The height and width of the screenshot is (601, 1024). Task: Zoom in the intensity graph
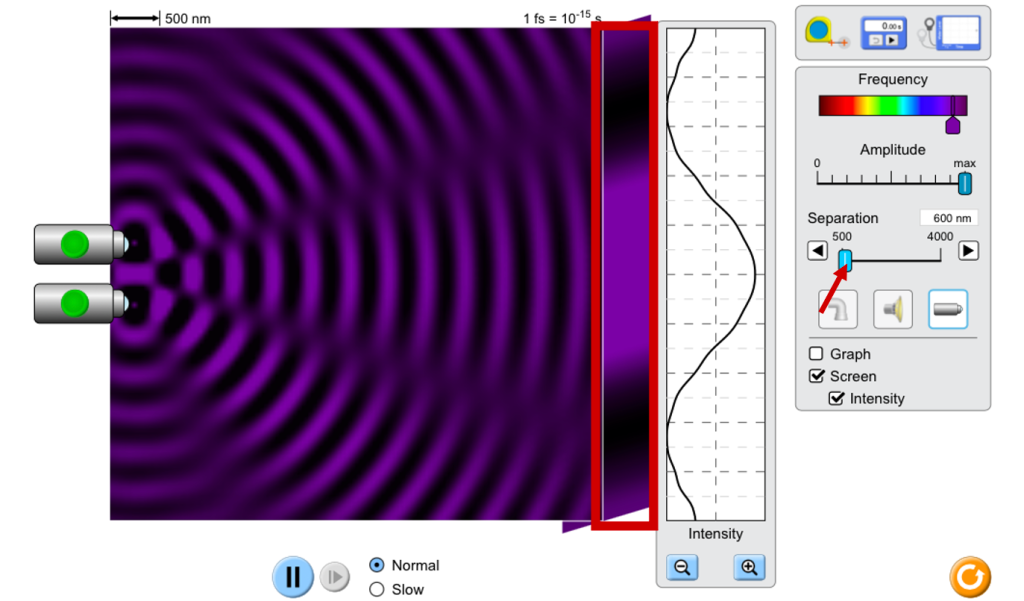point(749,567)
